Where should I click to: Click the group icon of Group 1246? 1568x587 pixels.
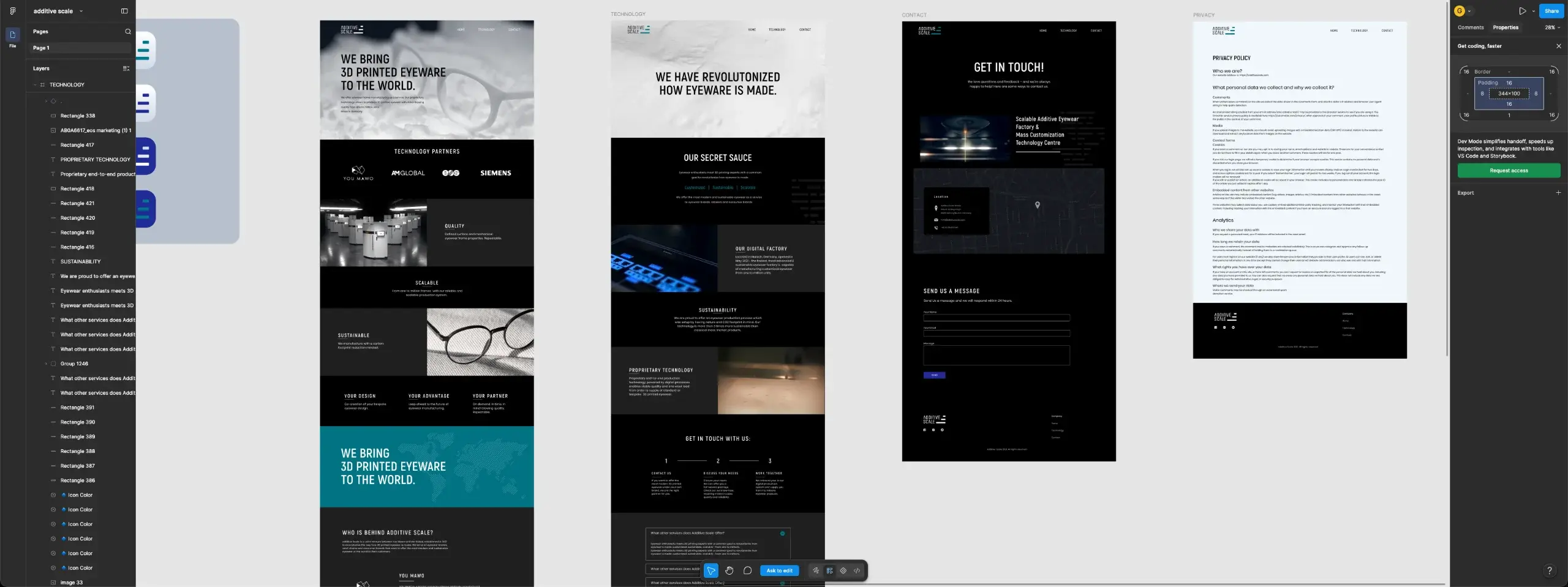[53, 364]
